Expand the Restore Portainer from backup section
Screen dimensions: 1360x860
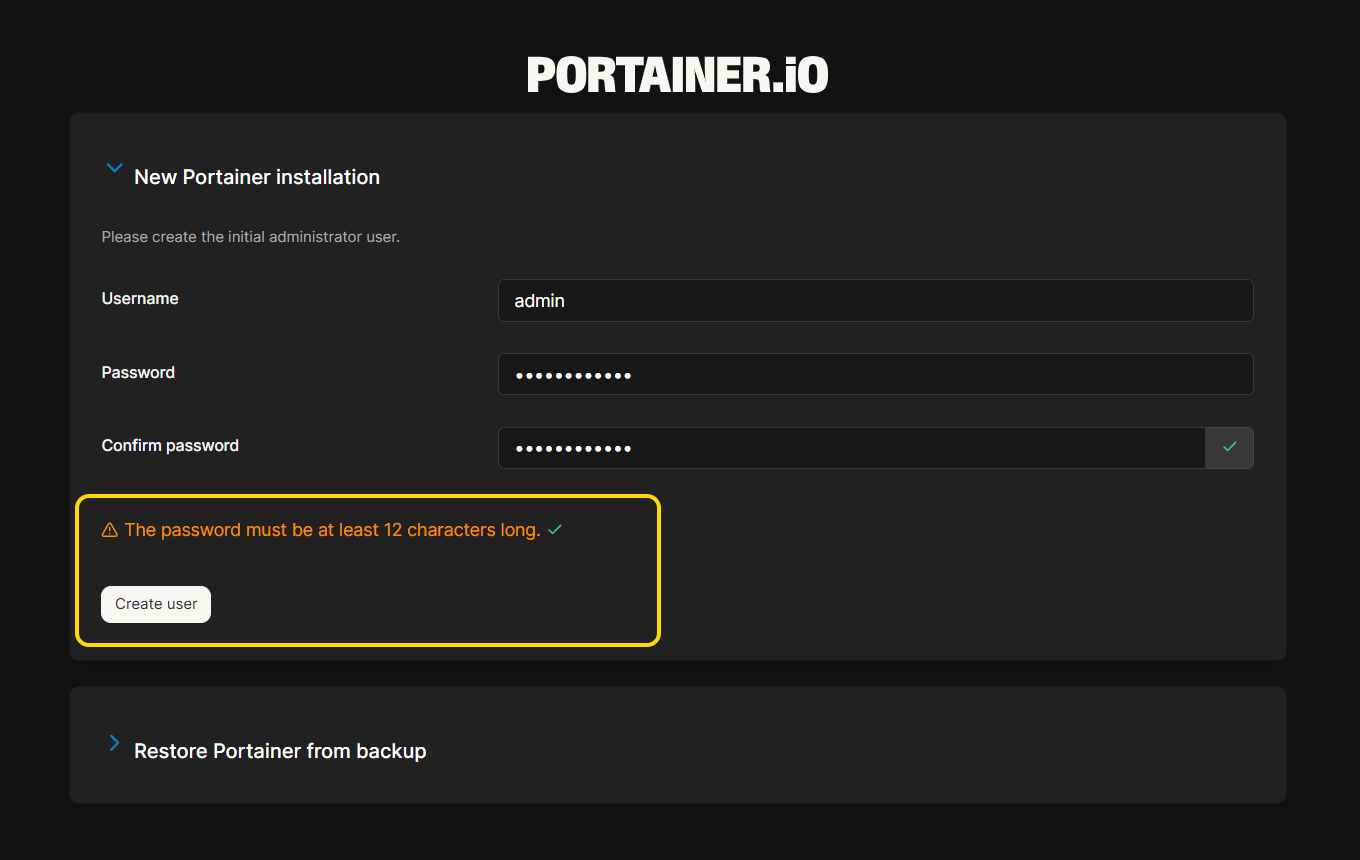[114, 744]
